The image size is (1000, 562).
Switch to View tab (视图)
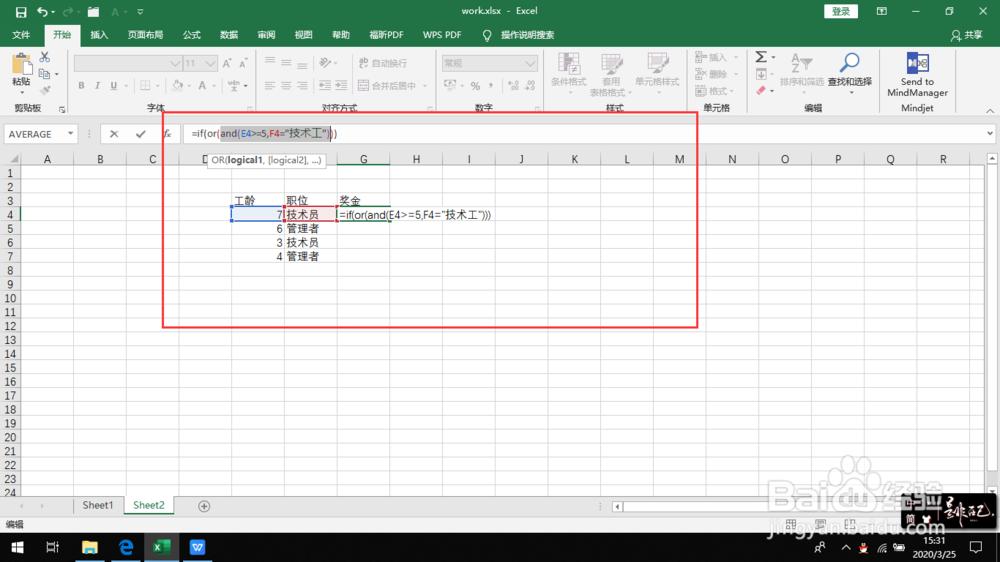304,35
